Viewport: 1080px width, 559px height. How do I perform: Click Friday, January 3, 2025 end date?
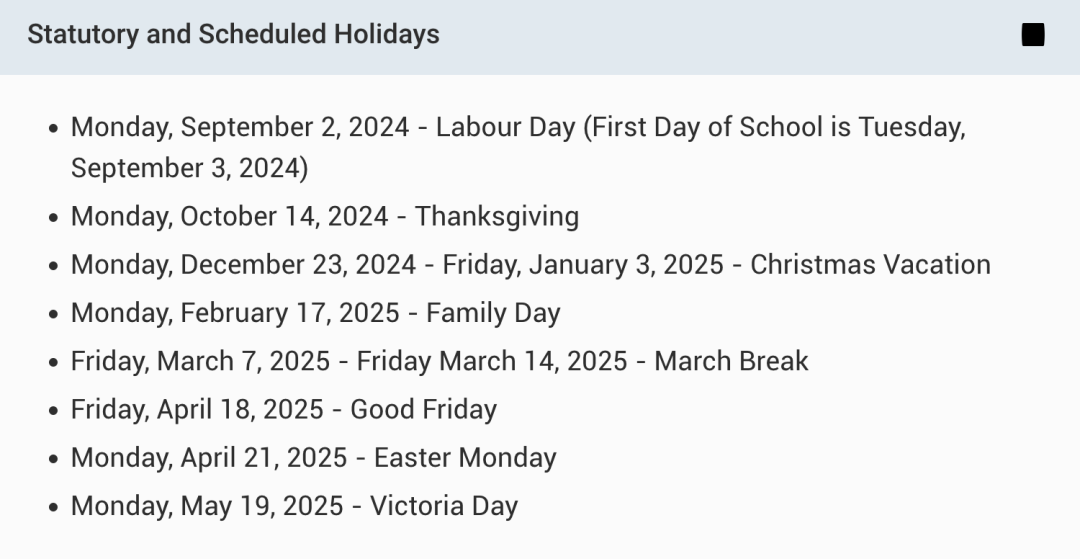(x=583, y=264)
